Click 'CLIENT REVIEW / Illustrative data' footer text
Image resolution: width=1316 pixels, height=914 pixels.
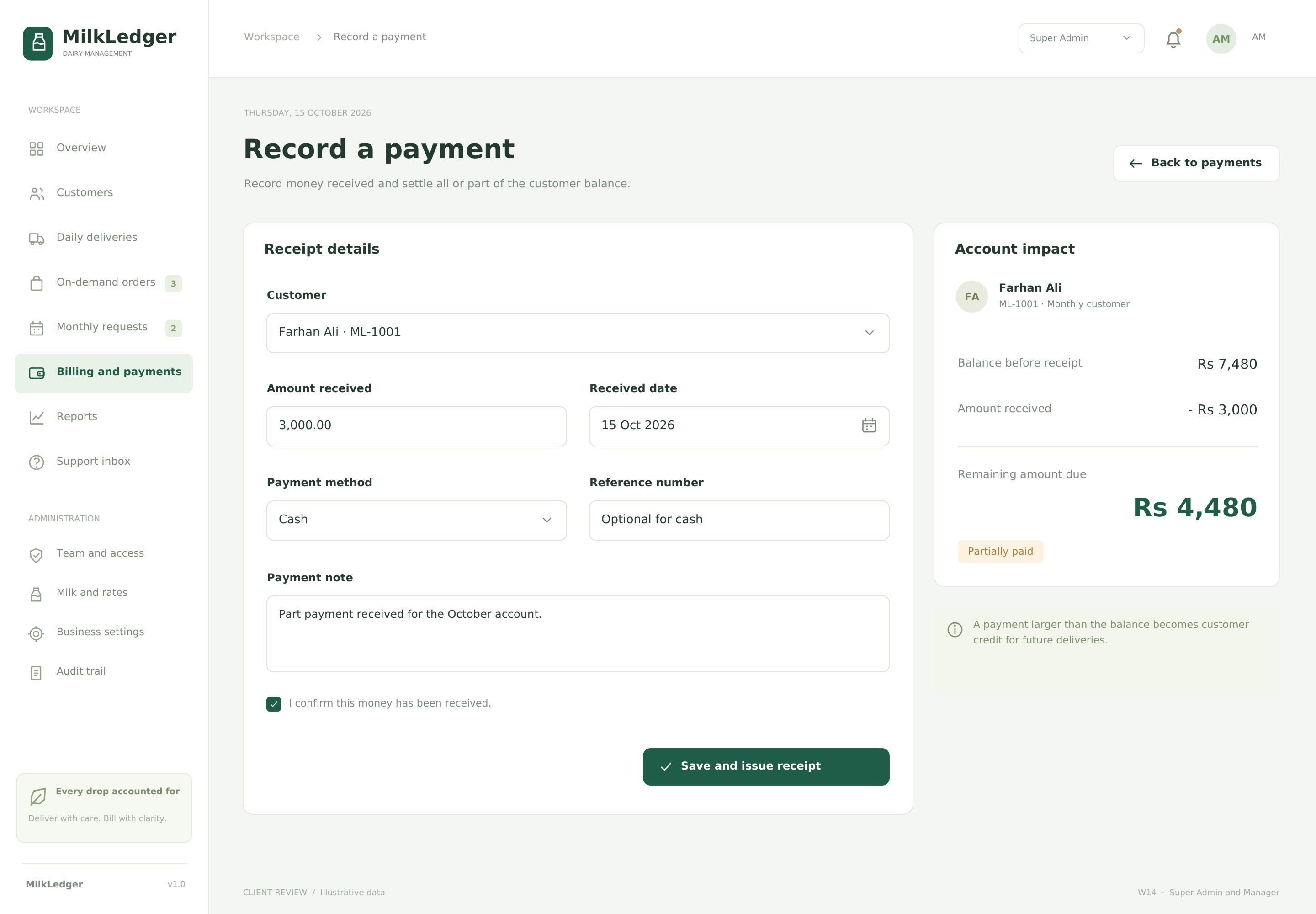click(x=314, y=892)
